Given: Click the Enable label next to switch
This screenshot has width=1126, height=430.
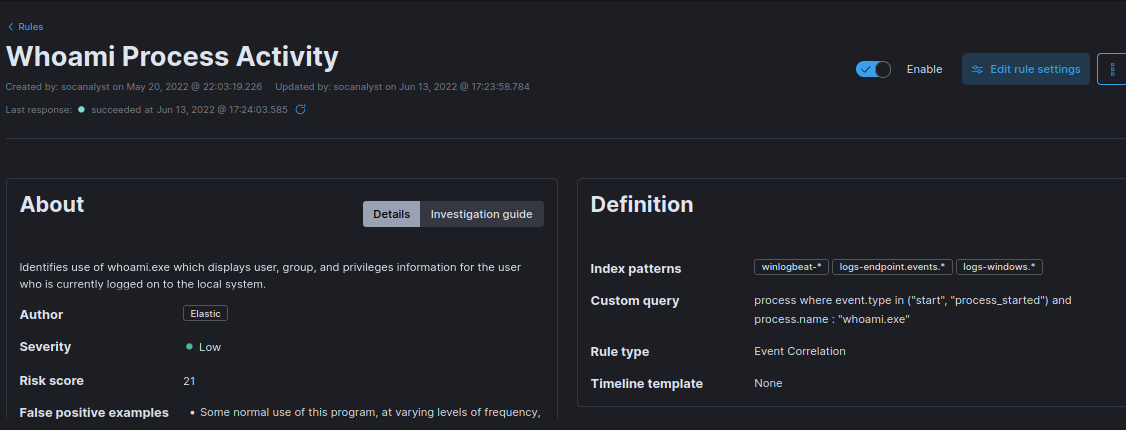Looking at the screenshot, I should tap(924, 70).
